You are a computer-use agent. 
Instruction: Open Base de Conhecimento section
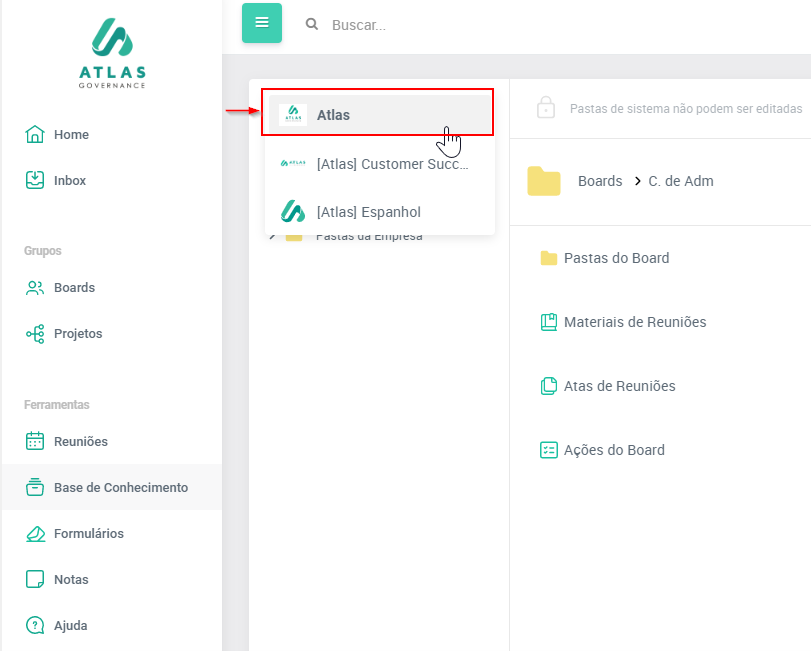[120, 488]
